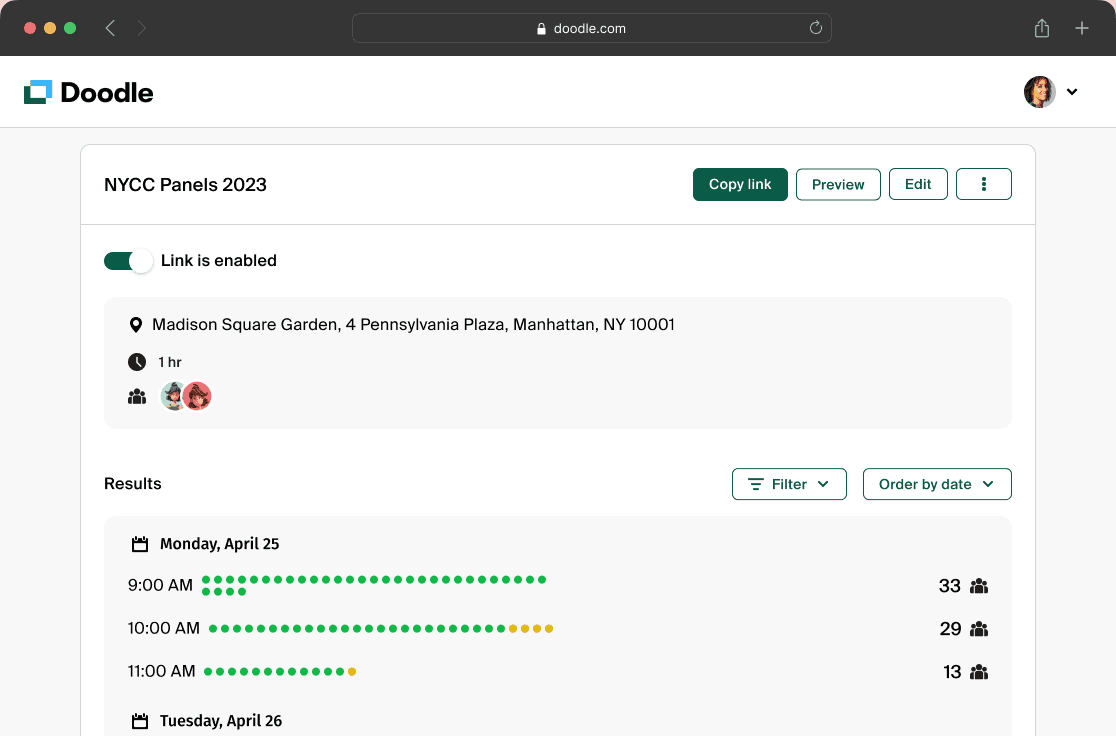Click the 10:00 AM time slot label
1116x736 pixels.
click(164, 629)
